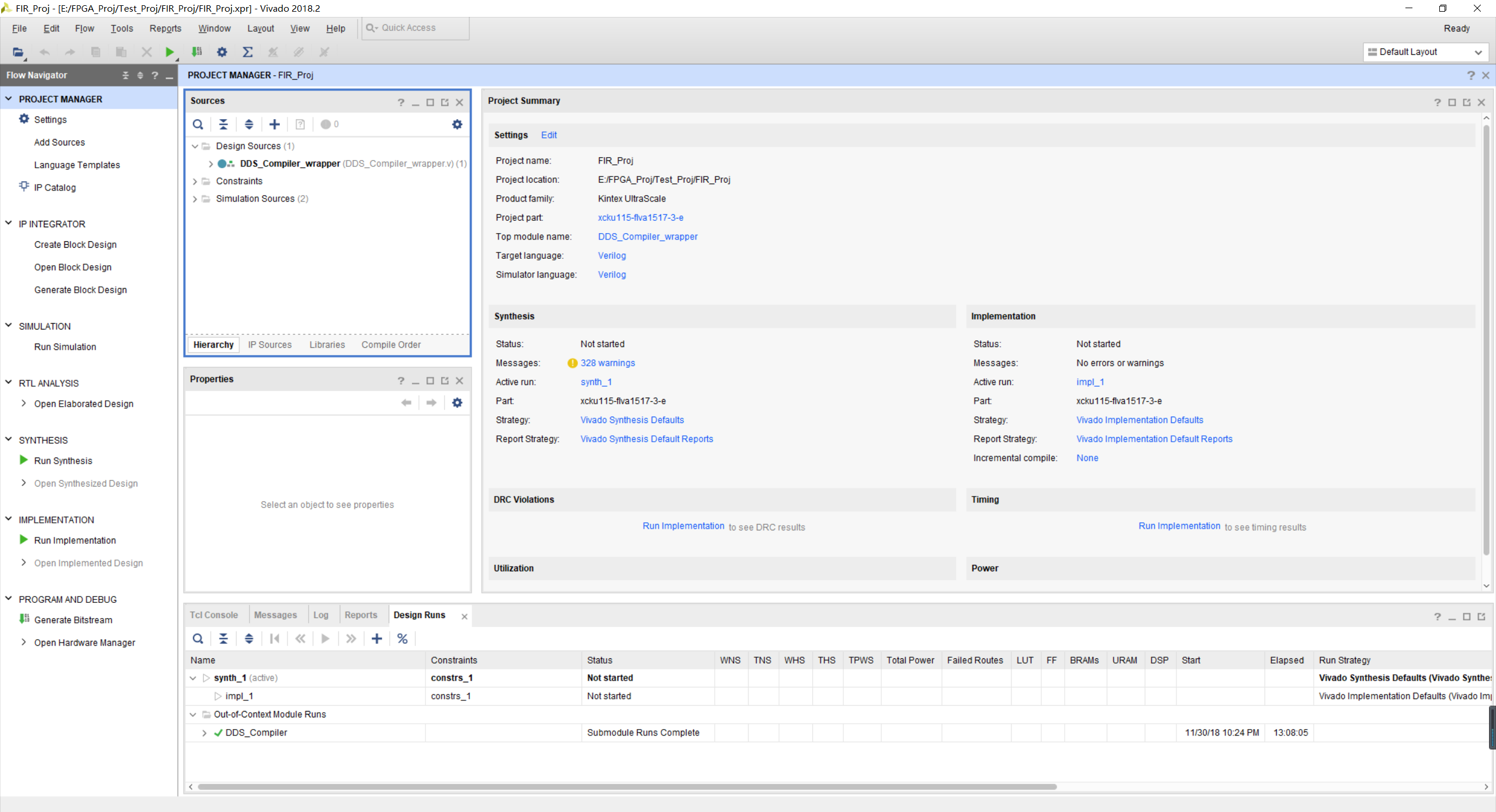This screenshot has height=812, width=1496.
Task: Click Launch Runs play icon in Design Runs
Action: coord(325,639)
